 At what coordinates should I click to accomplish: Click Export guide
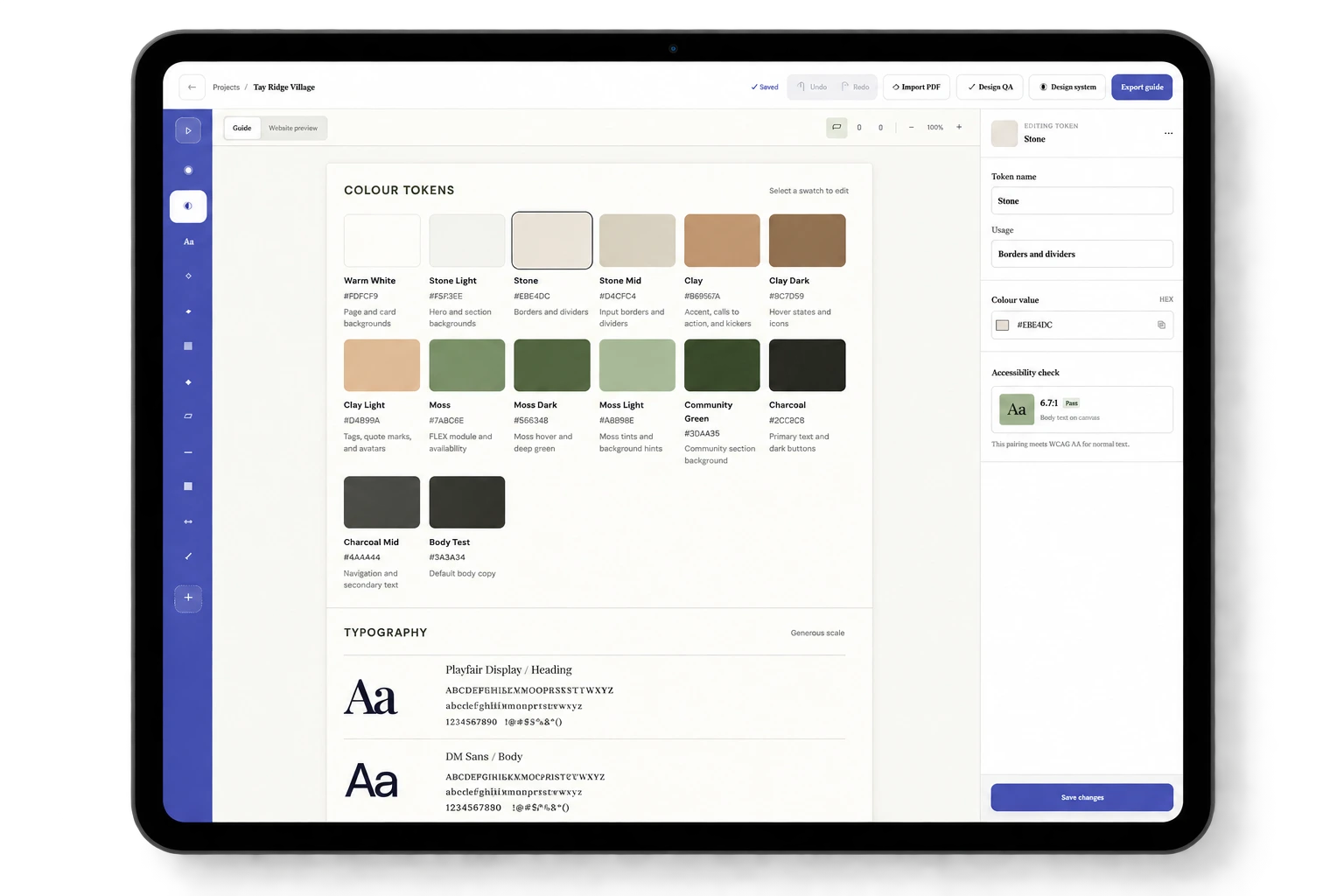[x=1142, y=87]
